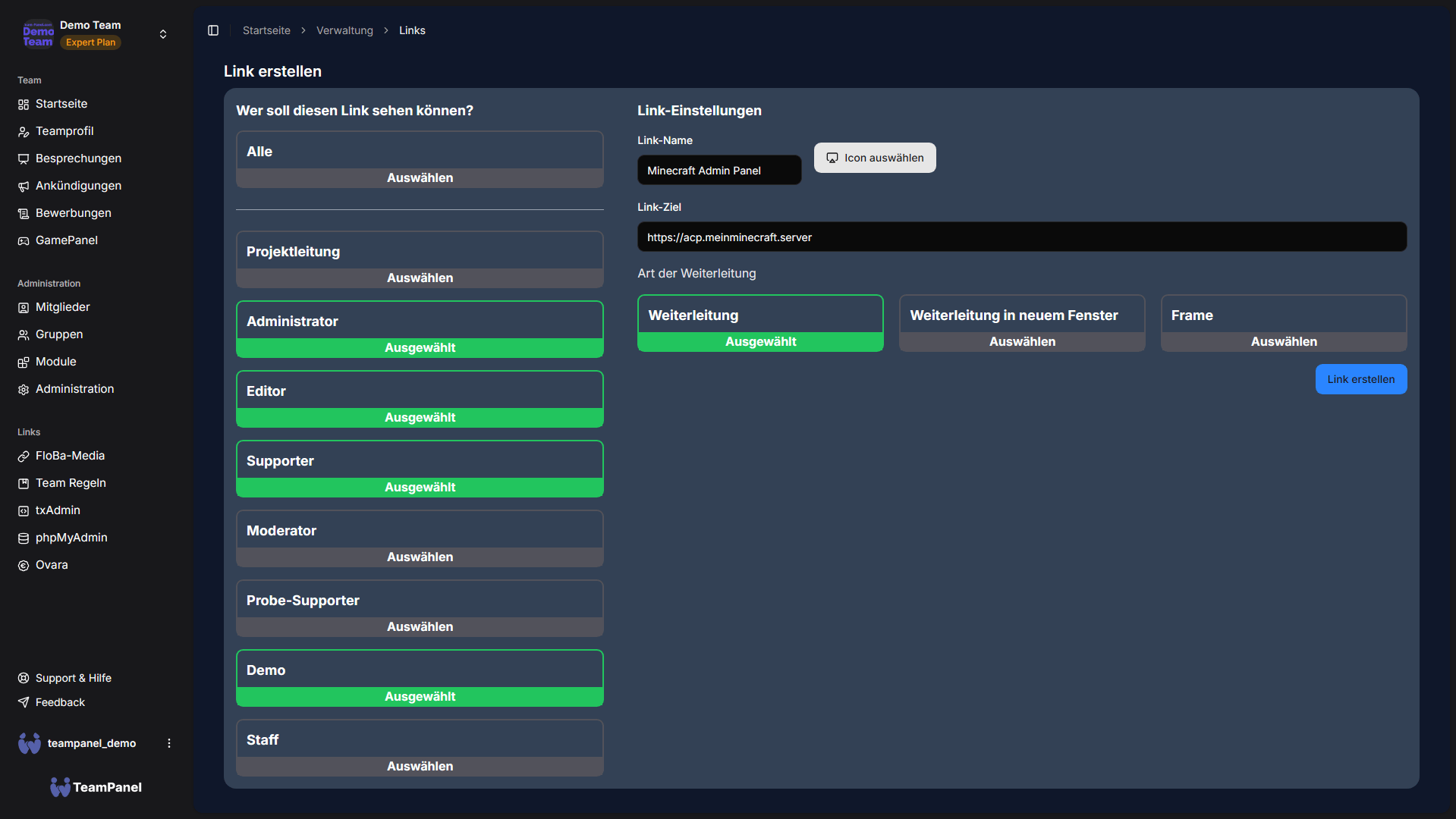The width and height of the screenshot is (1456, 819).
Task: Click the teampanel_demo avatar
Action: (30, 743)
